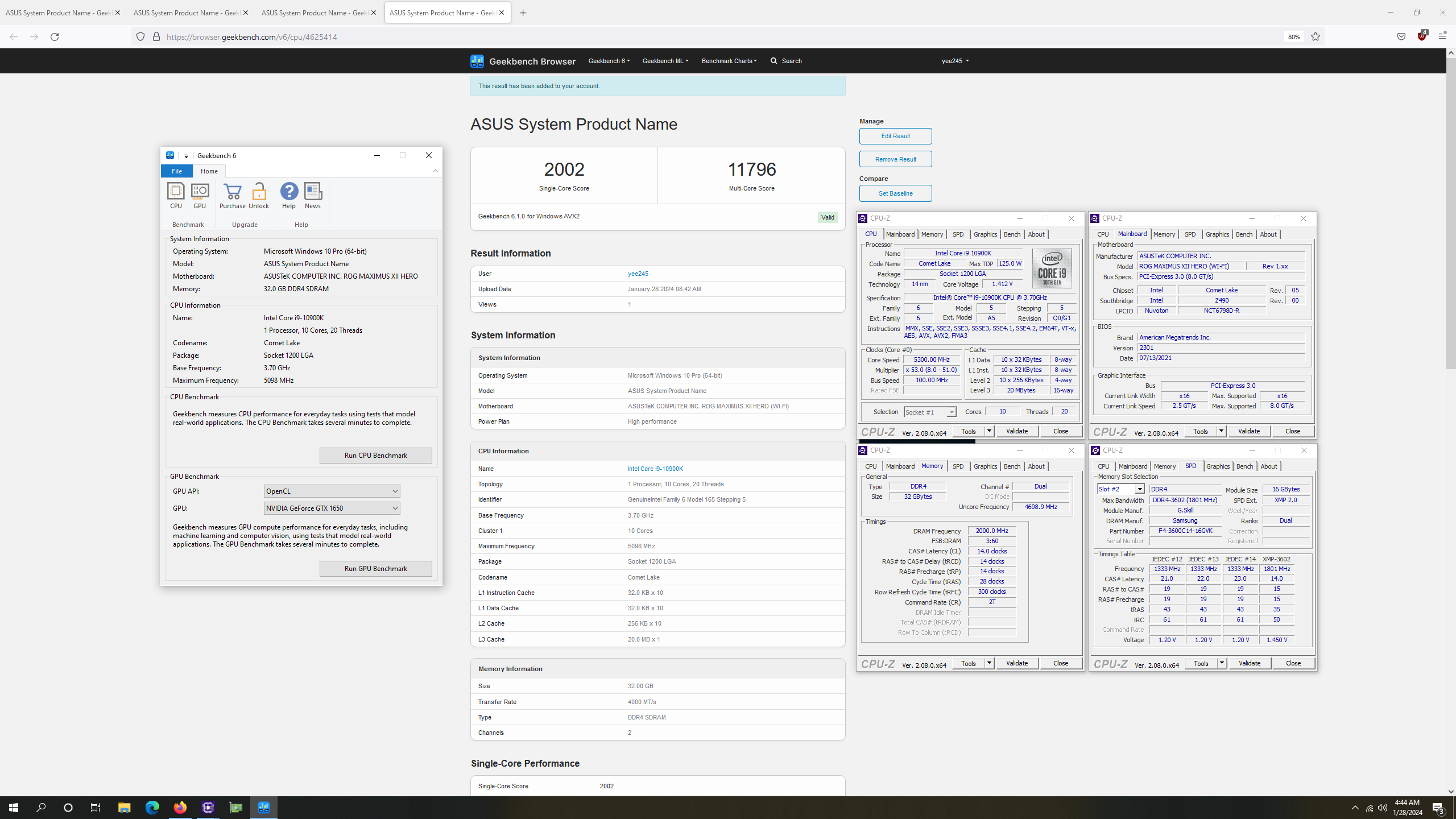Image resolution: width=1456 pixels, height=819 pixels.
Task: Click the Run GPU Benchmark button
Action: (x=375, y=569)
